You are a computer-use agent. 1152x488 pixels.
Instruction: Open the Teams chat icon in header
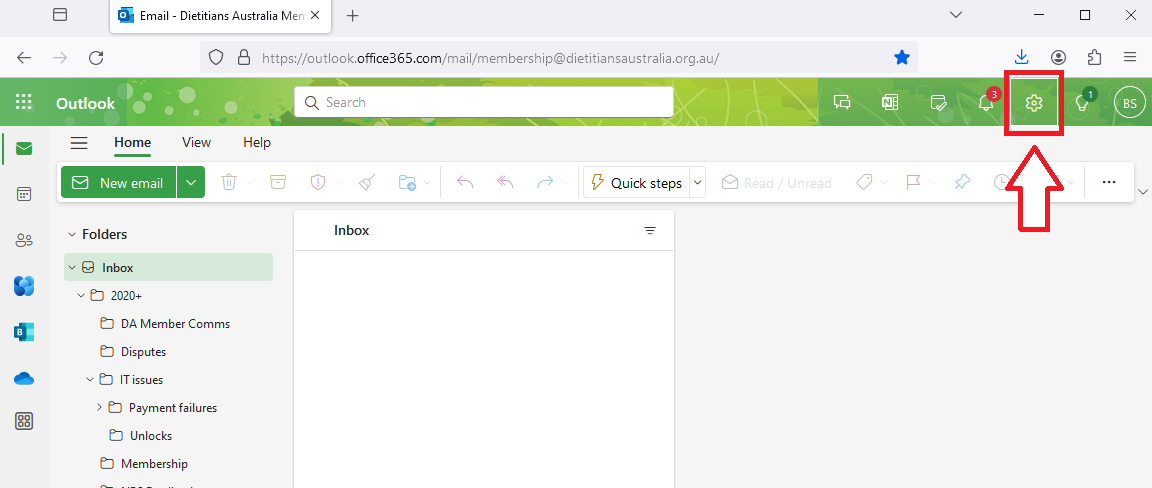[x=842, y=102]
